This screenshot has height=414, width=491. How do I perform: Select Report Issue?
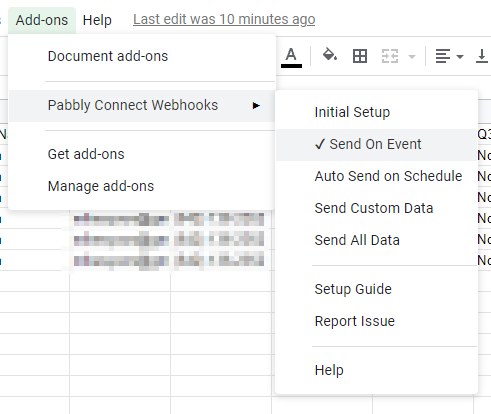(377, 321)
